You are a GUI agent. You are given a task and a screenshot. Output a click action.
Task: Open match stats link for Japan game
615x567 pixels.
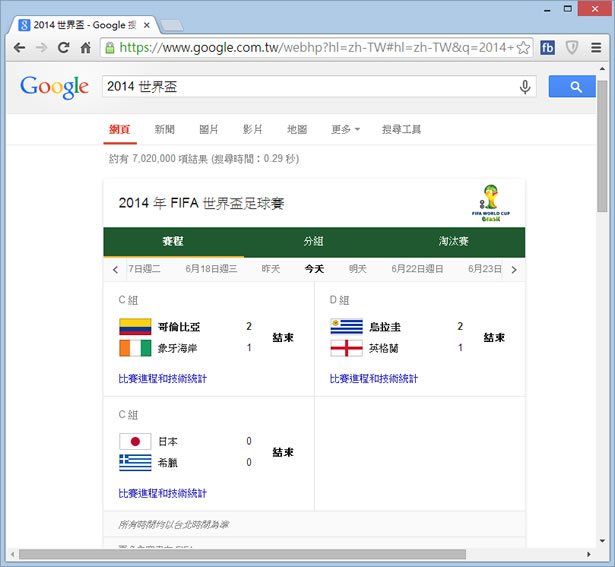coord(162,493)
